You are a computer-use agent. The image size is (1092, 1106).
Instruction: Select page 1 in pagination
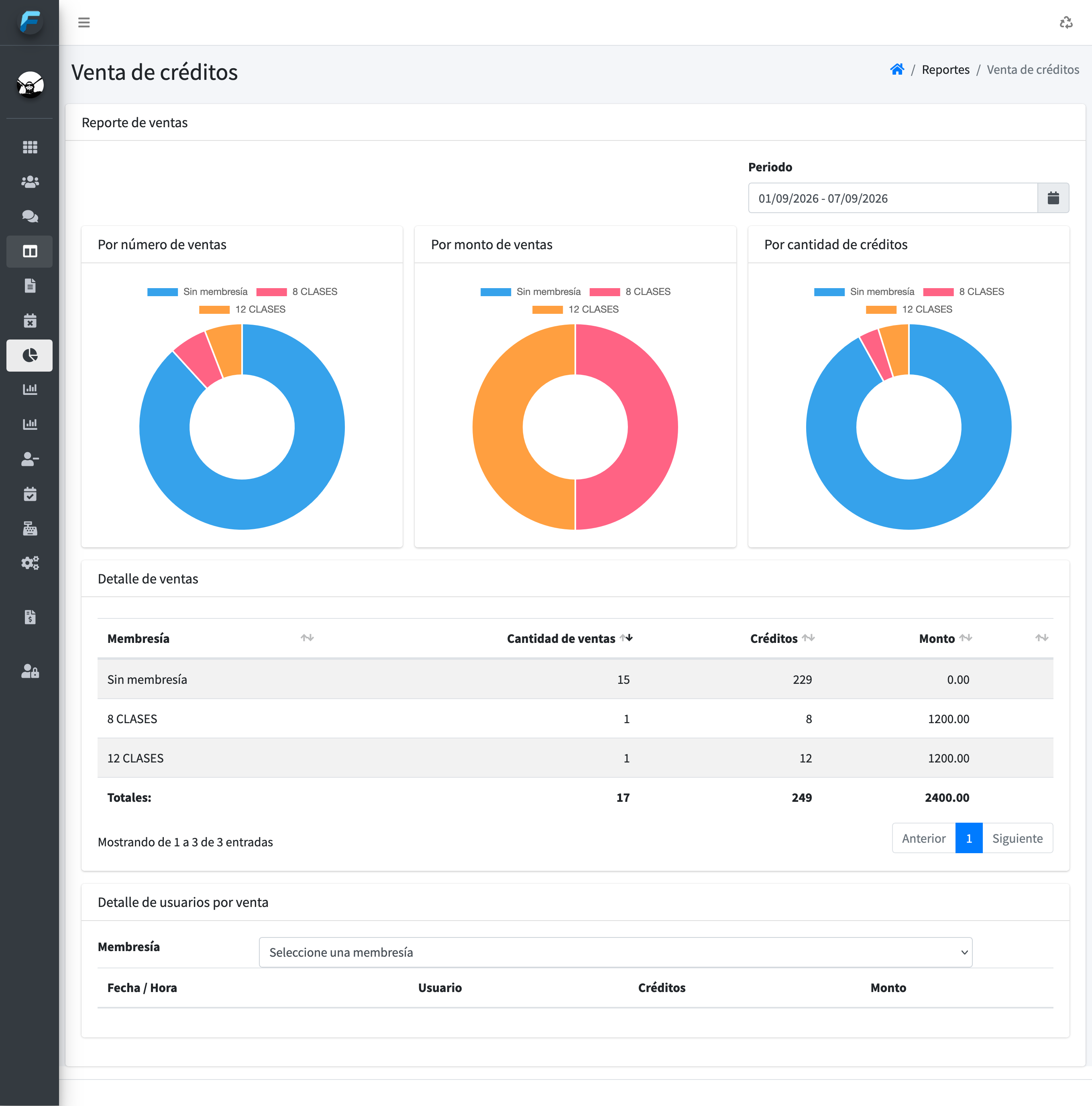coord(969,838)
